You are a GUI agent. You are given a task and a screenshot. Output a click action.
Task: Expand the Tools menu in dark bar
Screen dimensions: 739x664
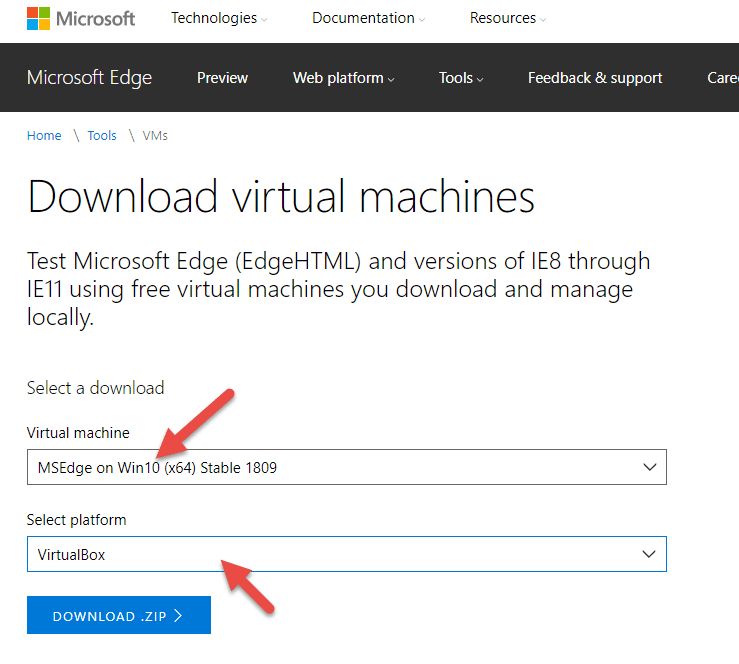pyautogui.click(x=461, y=78)
